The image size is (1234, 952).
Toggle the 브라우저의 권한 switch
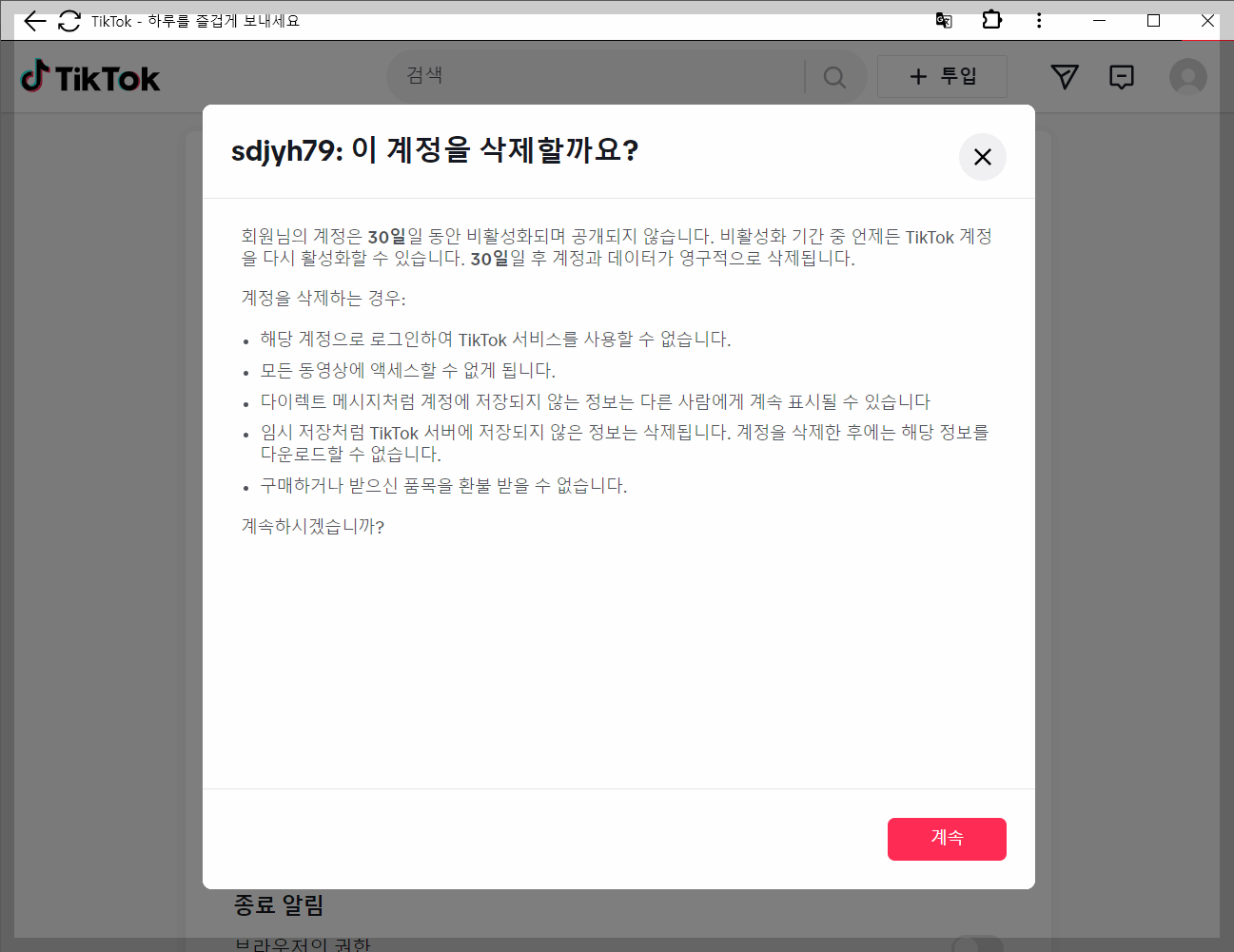coord(977,943)
